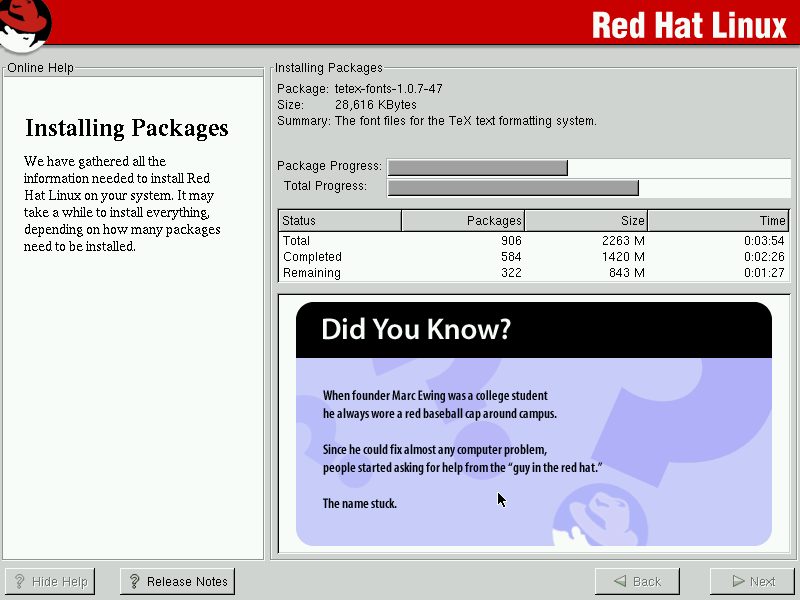
Task: Click the right arrow icon on Next
Action: point(738,581)
